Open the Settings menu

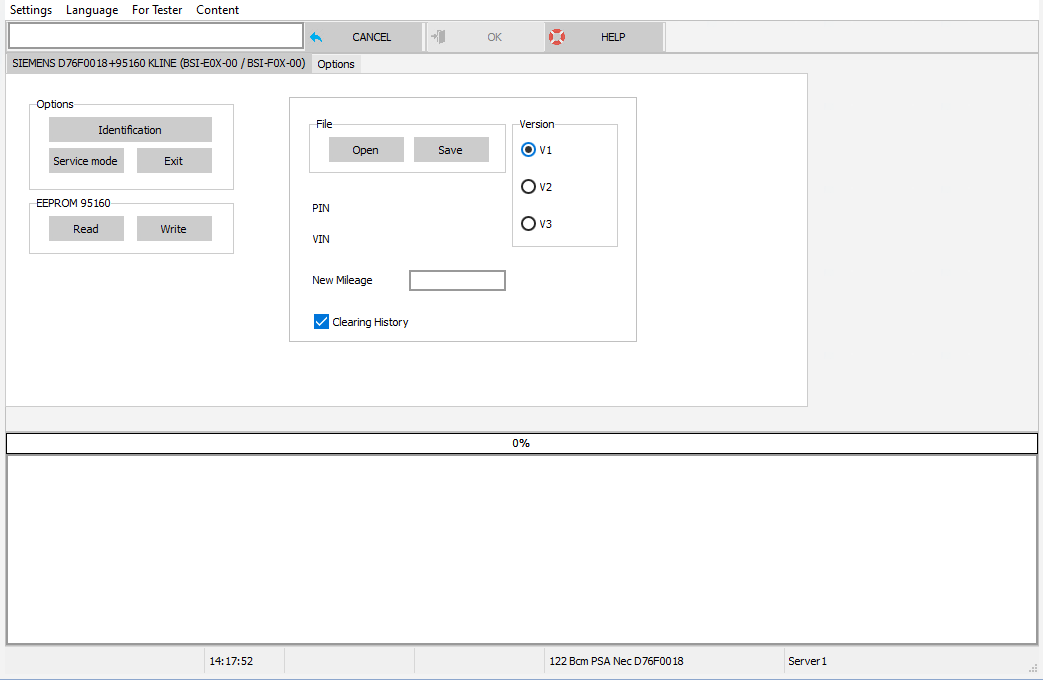click(31, 10)
